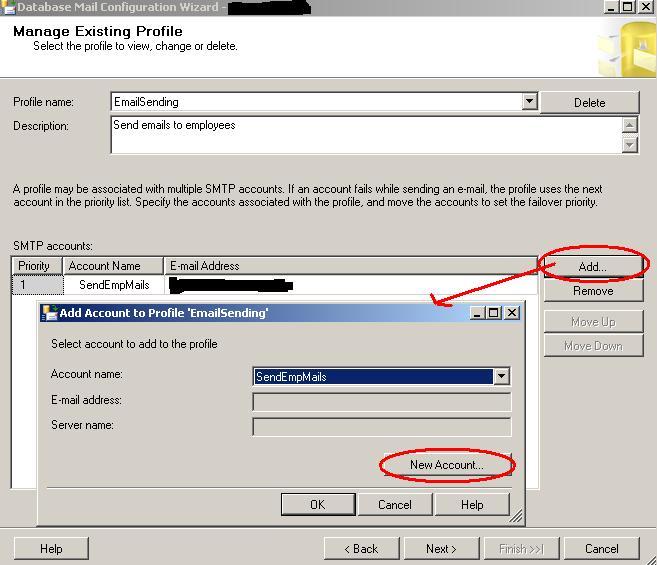Click the Account Name column header
657x565 pixels.
coord(113,266)
